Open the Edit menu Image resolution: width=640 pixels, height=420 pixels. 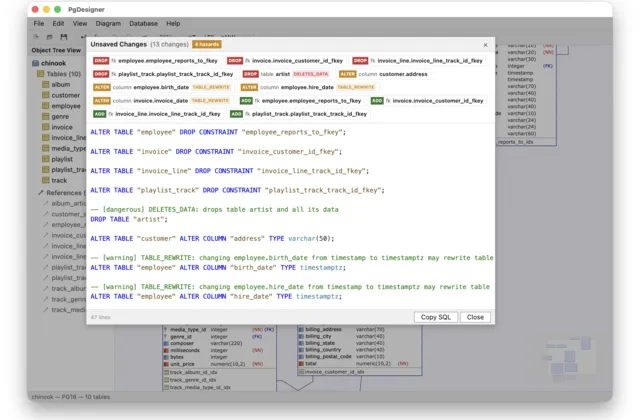58,24
